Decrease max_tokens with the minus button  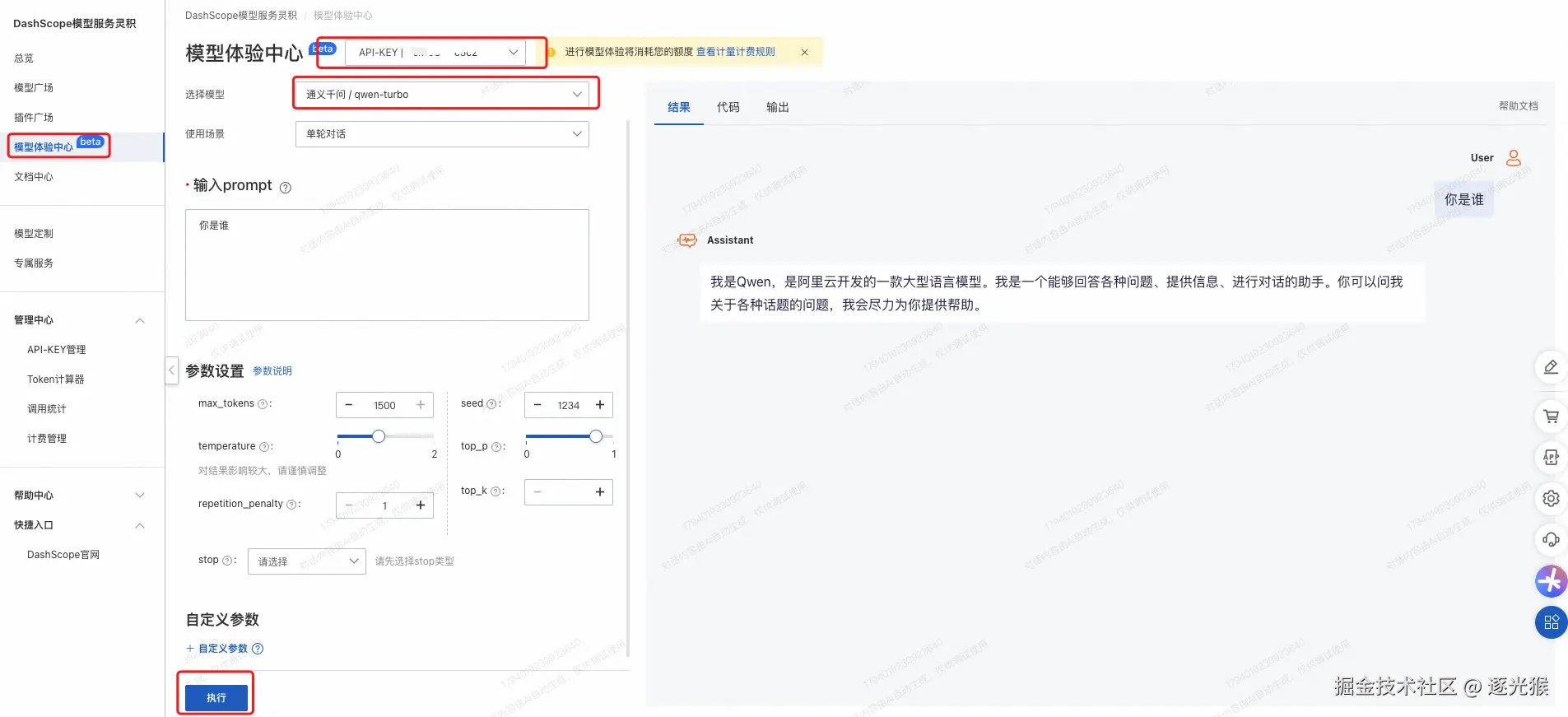pos(349,405)
